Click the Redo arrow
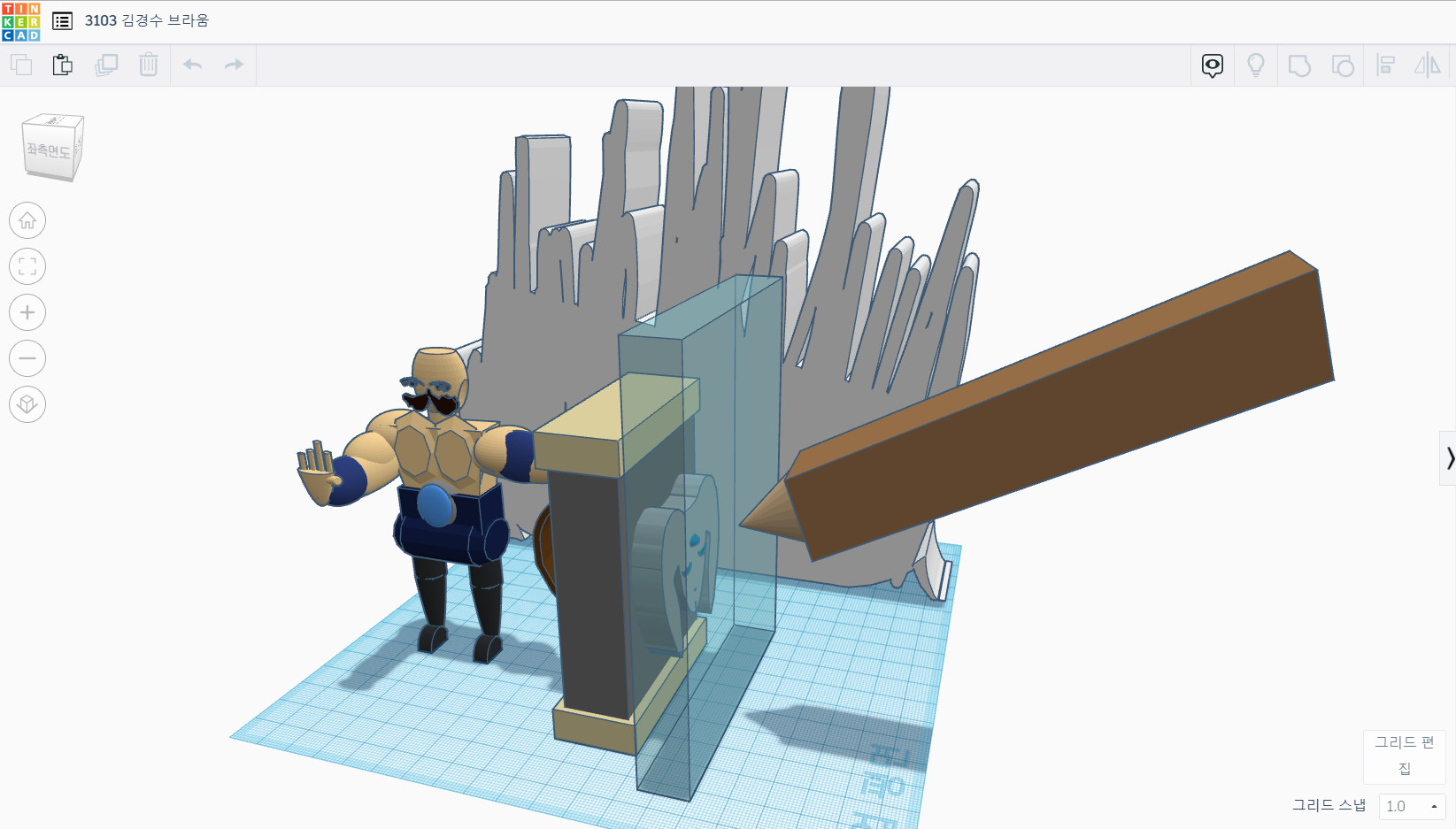Image resolution: width=1456 pixels, height=829 pixels. pyautogui.click(x=234, y=65)
